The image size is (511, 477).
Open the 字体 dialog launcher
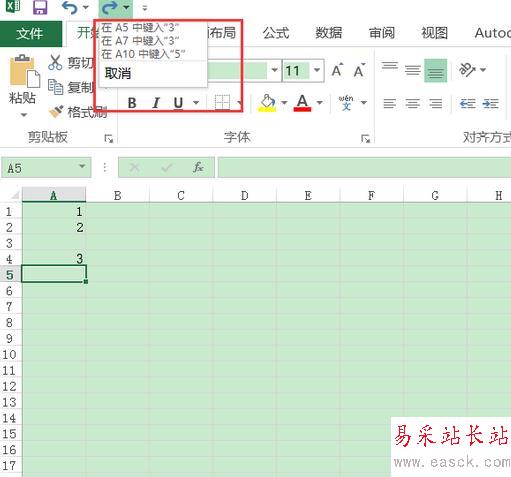tap(366, 138)
